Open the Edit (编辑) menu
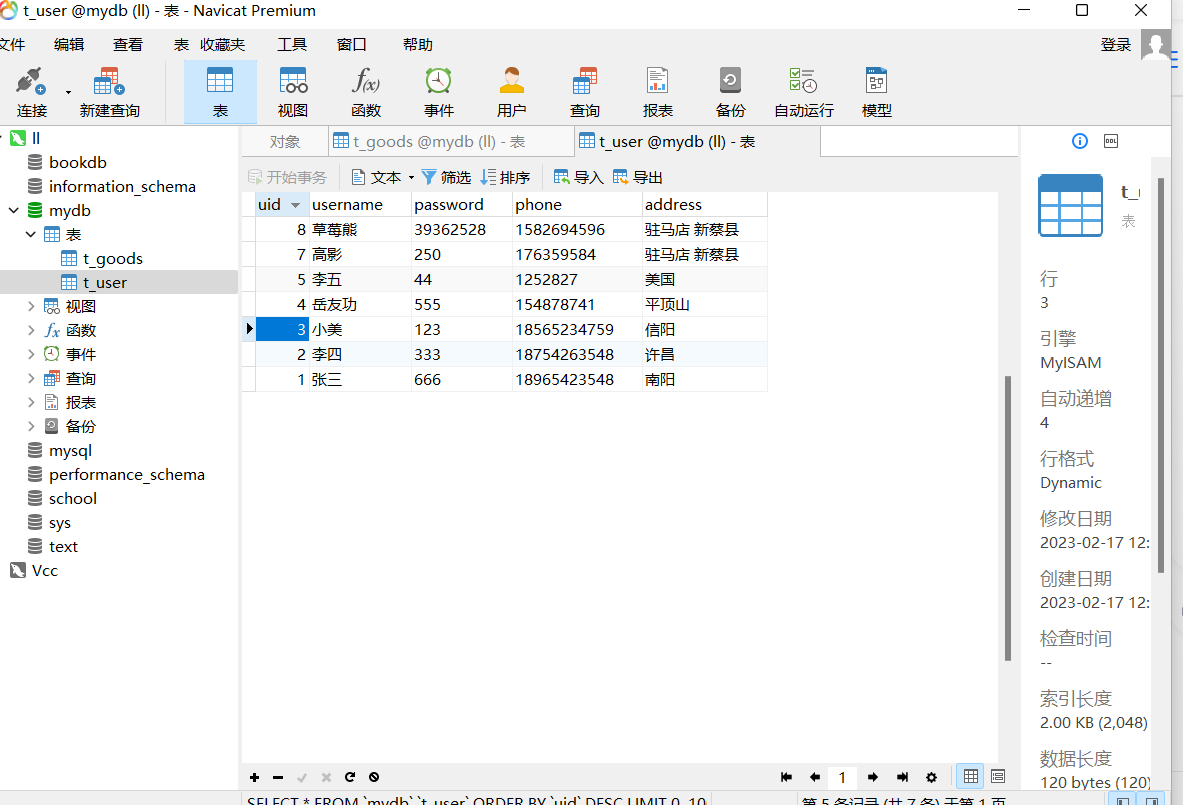Image resolution: width=1183 pixels, height=805 pixels. point(69,45)
